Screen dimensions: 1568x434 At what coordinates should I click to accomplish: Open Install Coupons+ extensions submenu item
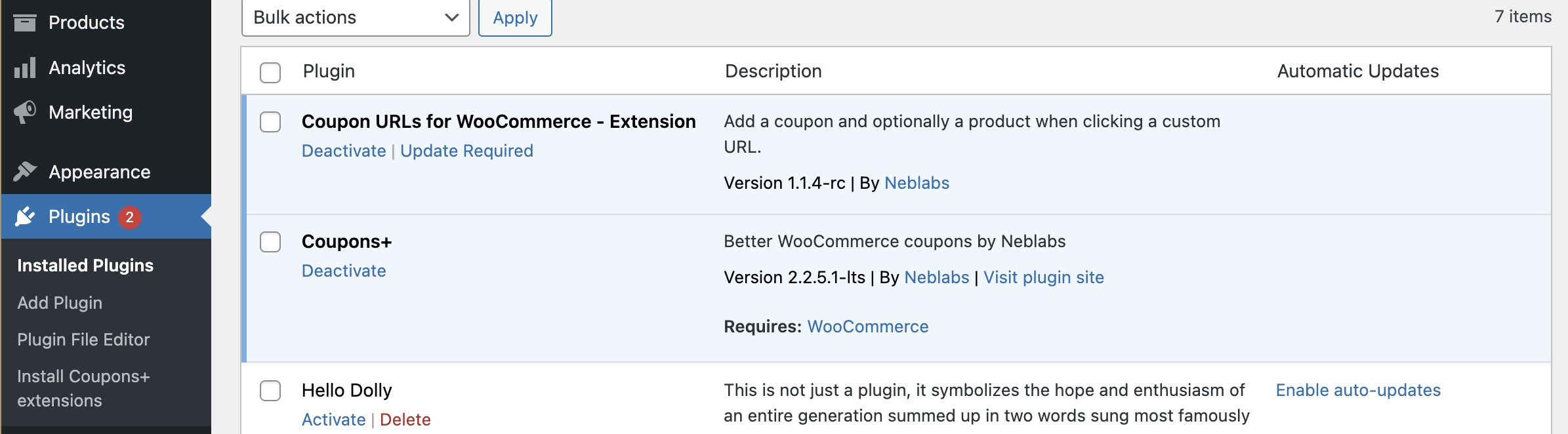(x=83, y=388)
